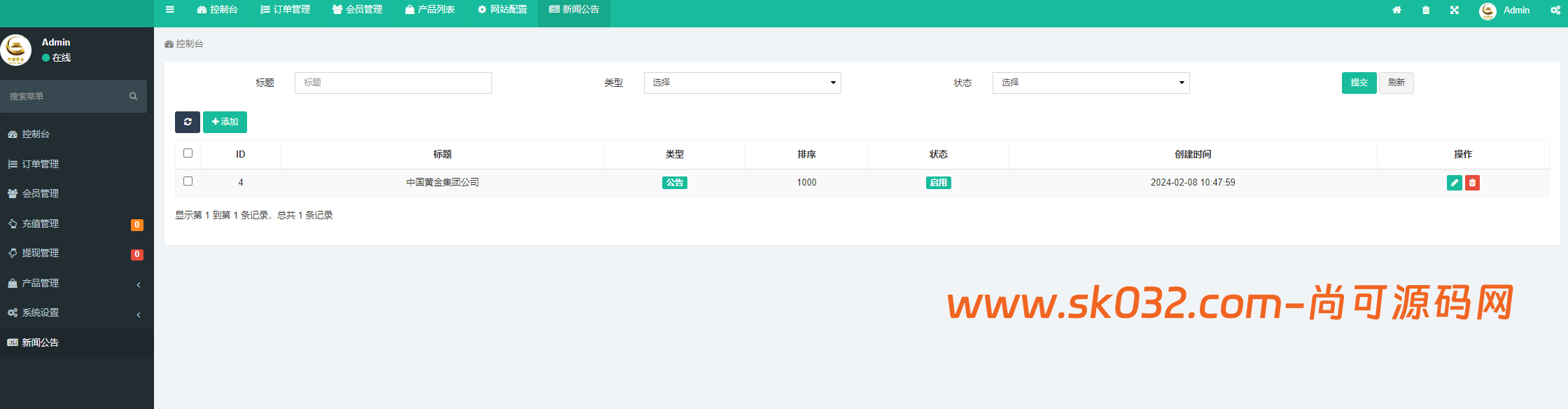Image resolution: width=1568 pixels, height=409 pixels.
Task: Click the trash clear-cache icon in top bar
Action: point(1426,10)
